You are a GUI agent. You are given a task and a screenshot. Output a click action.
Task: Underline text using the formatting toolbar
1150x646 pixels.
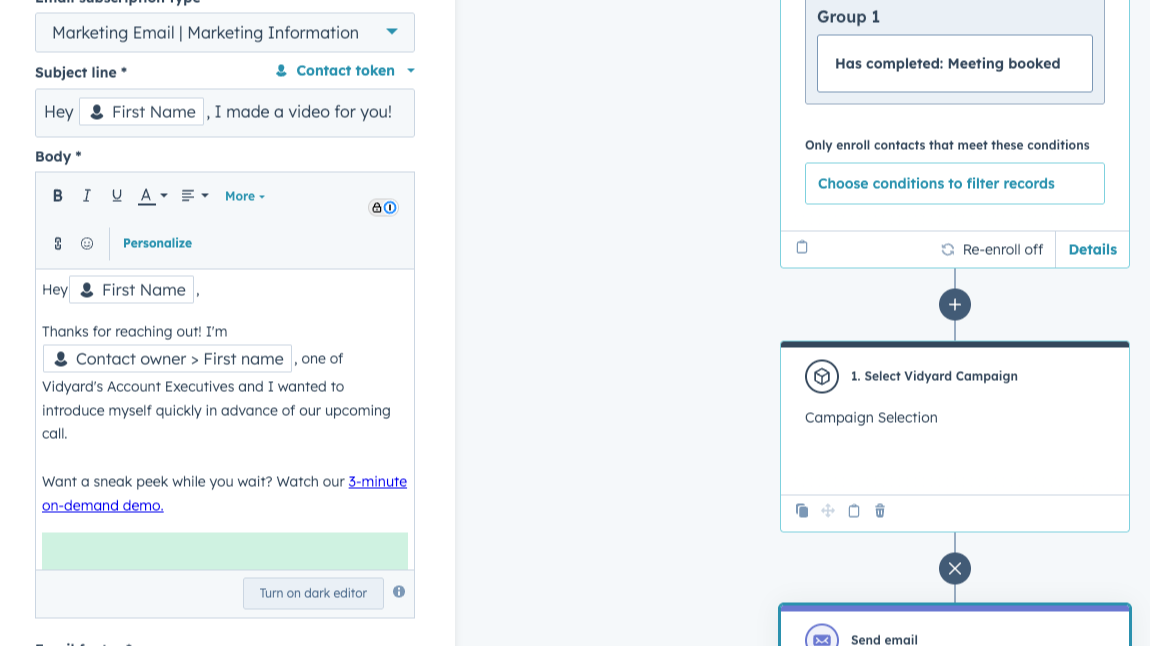tap(116, 195)
